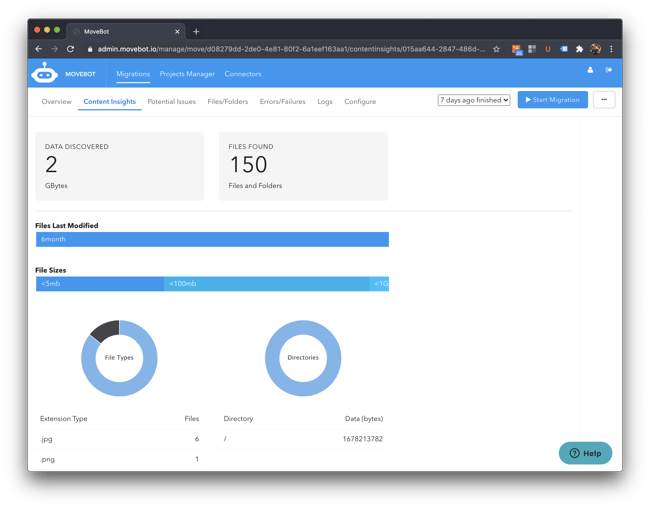The image size is (650, 508).
Task: Open Chrome's three-dot menu
Action: click(611, 49)
